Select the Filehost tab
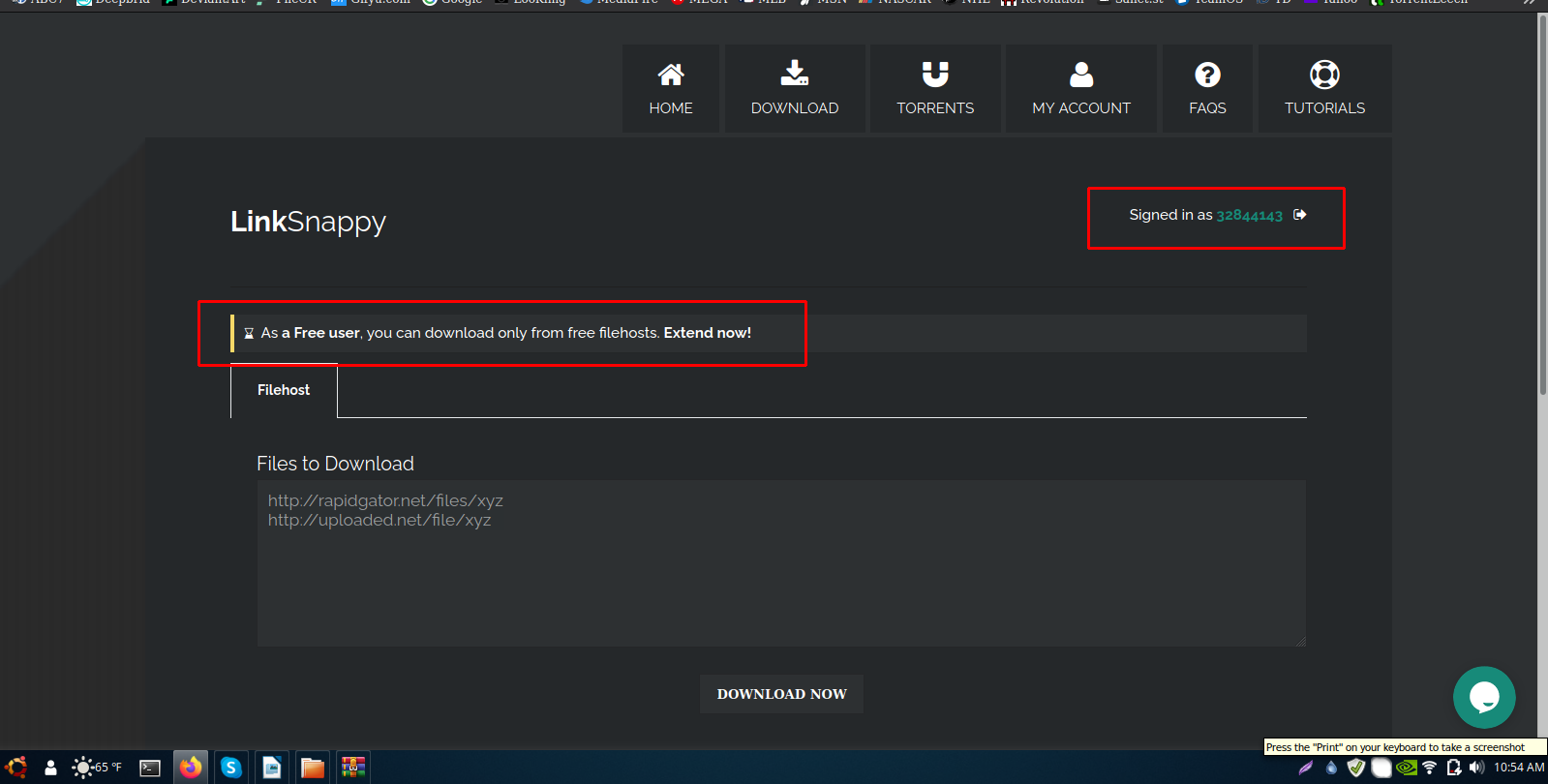Image resolution: width=1548 pixels, height=784 pixels. pos(284,390)
